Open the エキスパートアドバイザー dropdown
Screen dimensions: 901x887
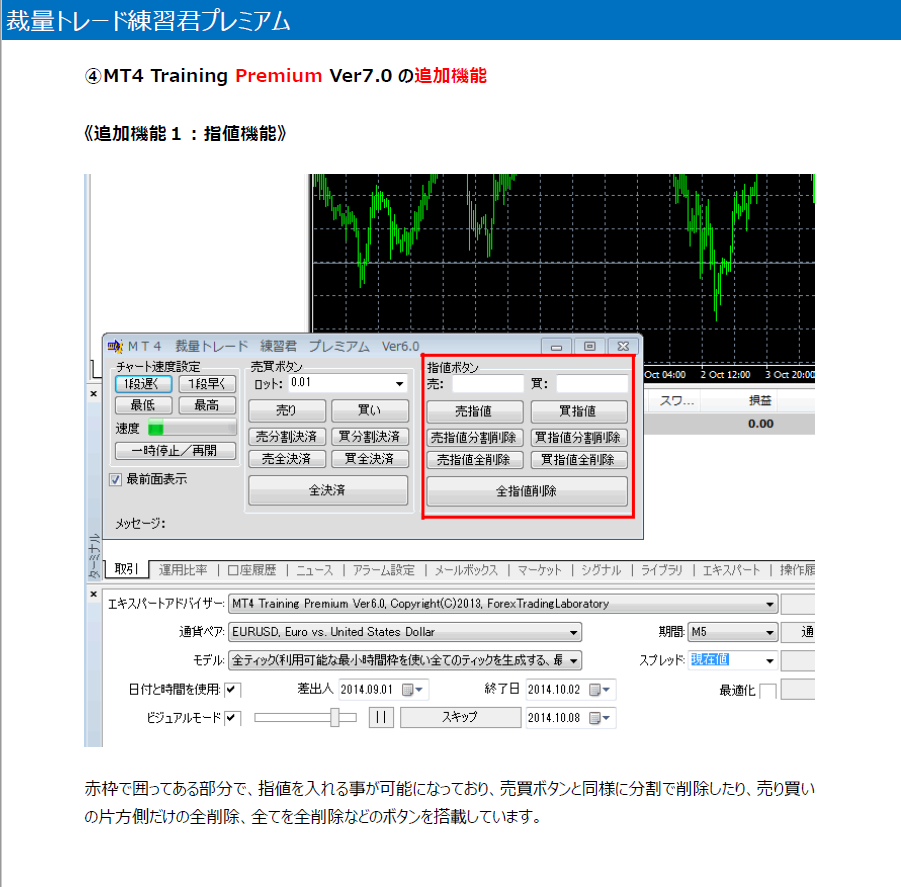pos(503,604)
